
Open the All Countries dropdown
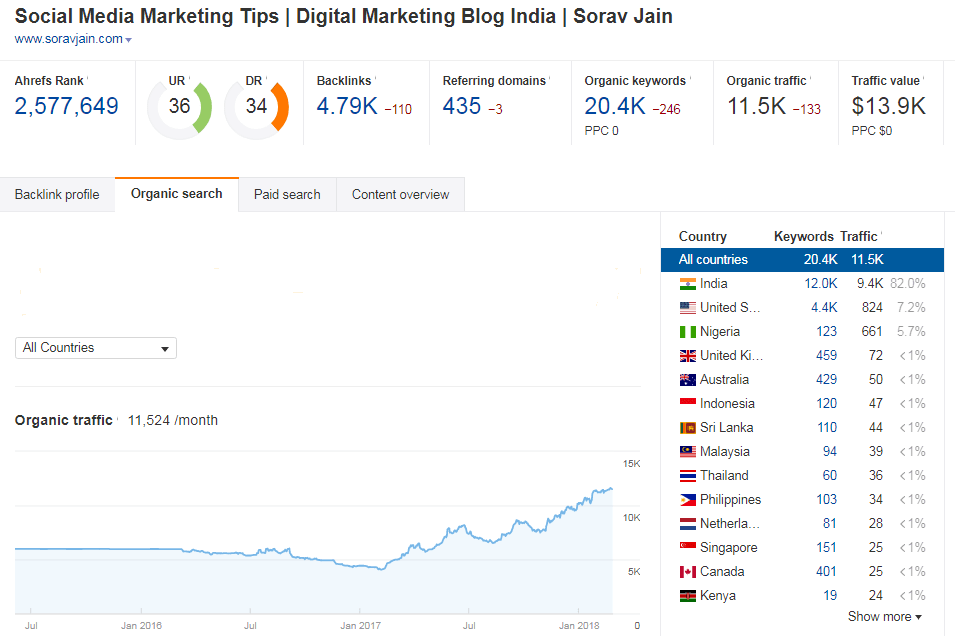tap(95, 347)
